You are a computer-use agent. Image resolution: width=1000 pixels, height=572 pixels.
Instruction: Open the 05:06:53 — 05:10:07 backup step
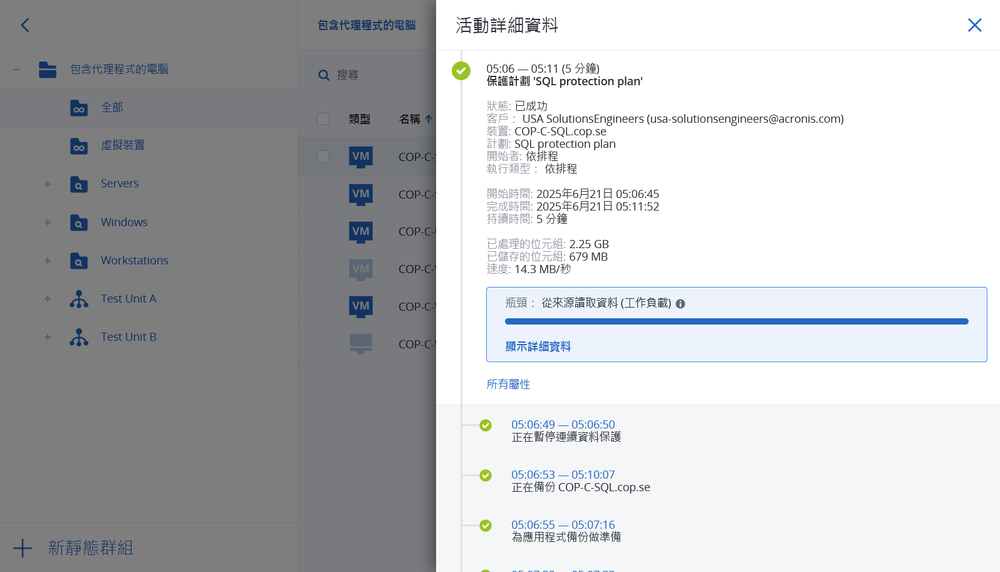click(562, 475)
